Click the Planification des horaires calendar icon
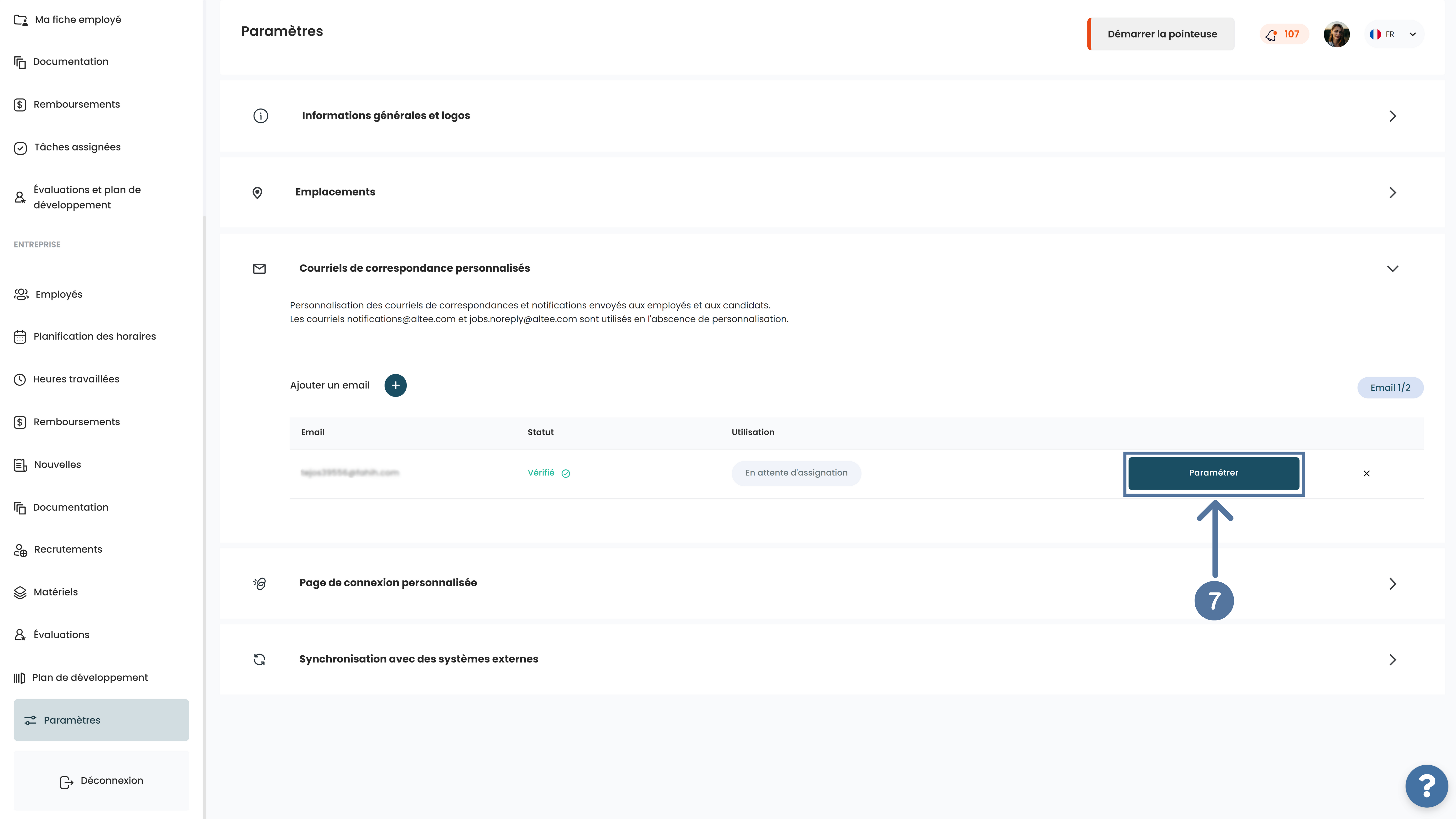This screenshot has width=1456, height=819. (20, 337)
